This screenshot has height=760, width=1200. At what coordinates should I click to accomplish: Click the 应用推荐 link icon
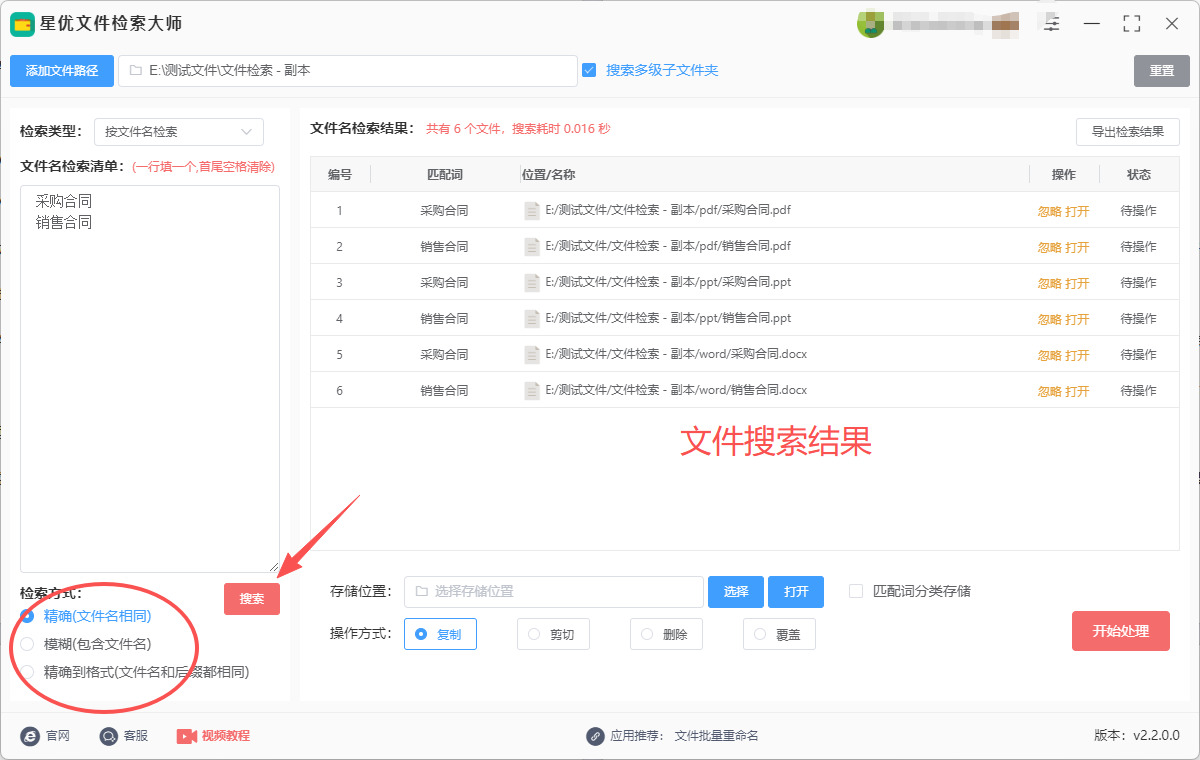pos(595,736)
